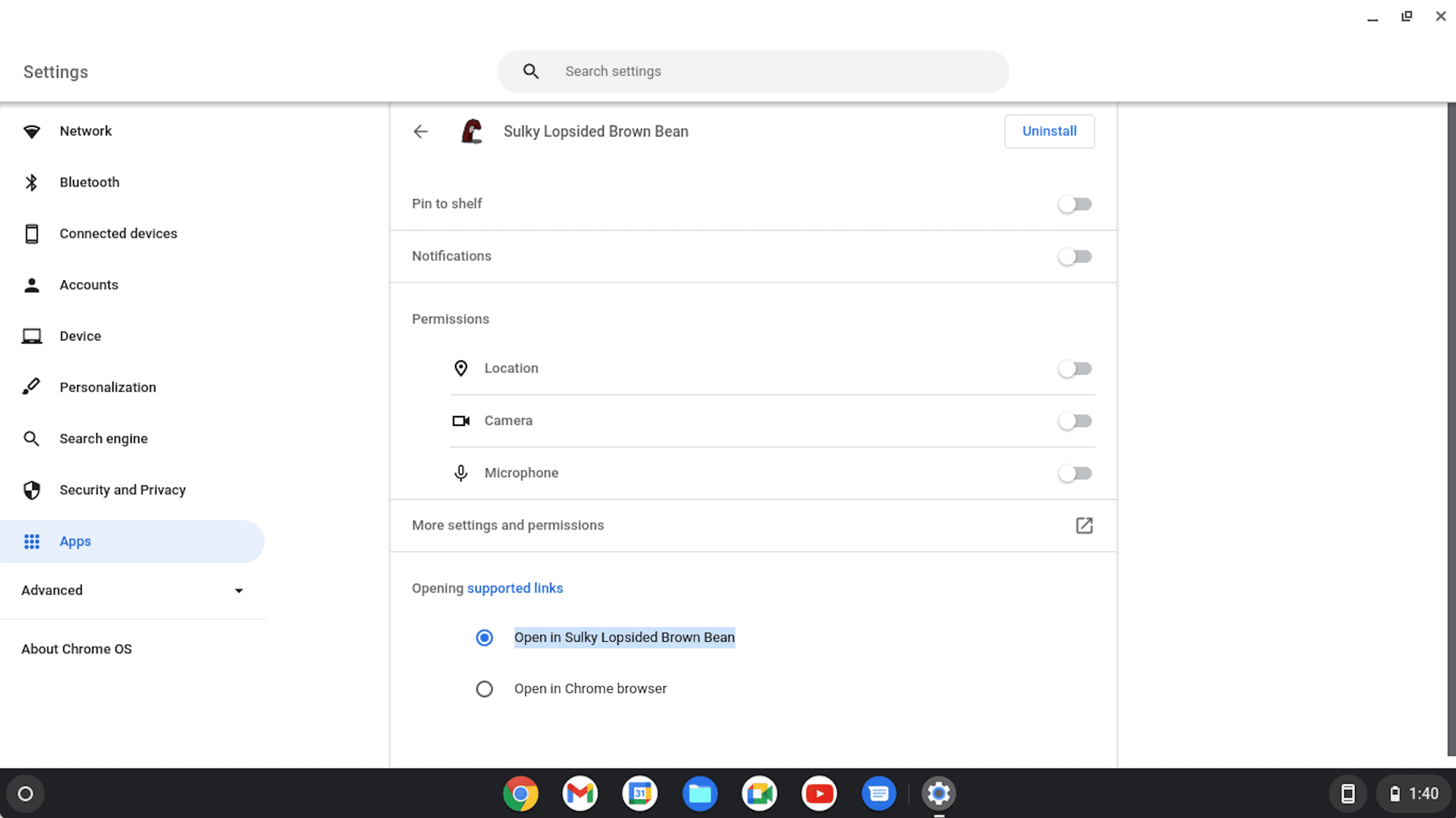The width and height of the screenshot is (1456, 818).
Task: Click the supported links hyperlink
Action: click(x=515, y=588)
